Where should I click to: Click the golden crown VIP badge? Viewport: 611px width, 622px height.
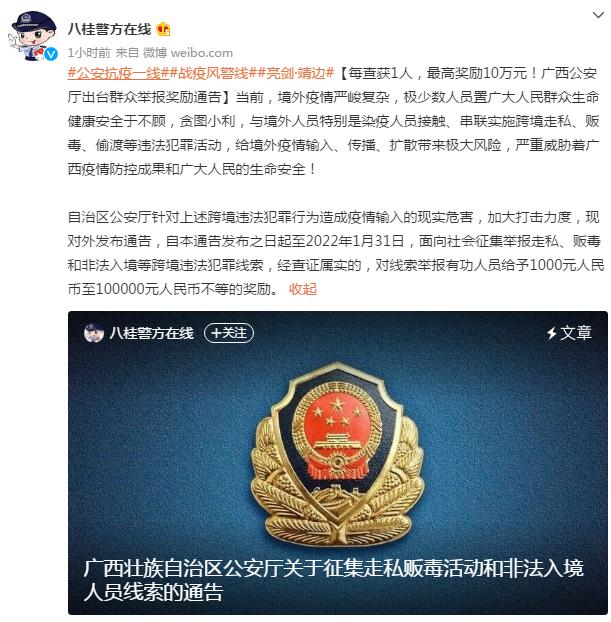pos(163,29)
